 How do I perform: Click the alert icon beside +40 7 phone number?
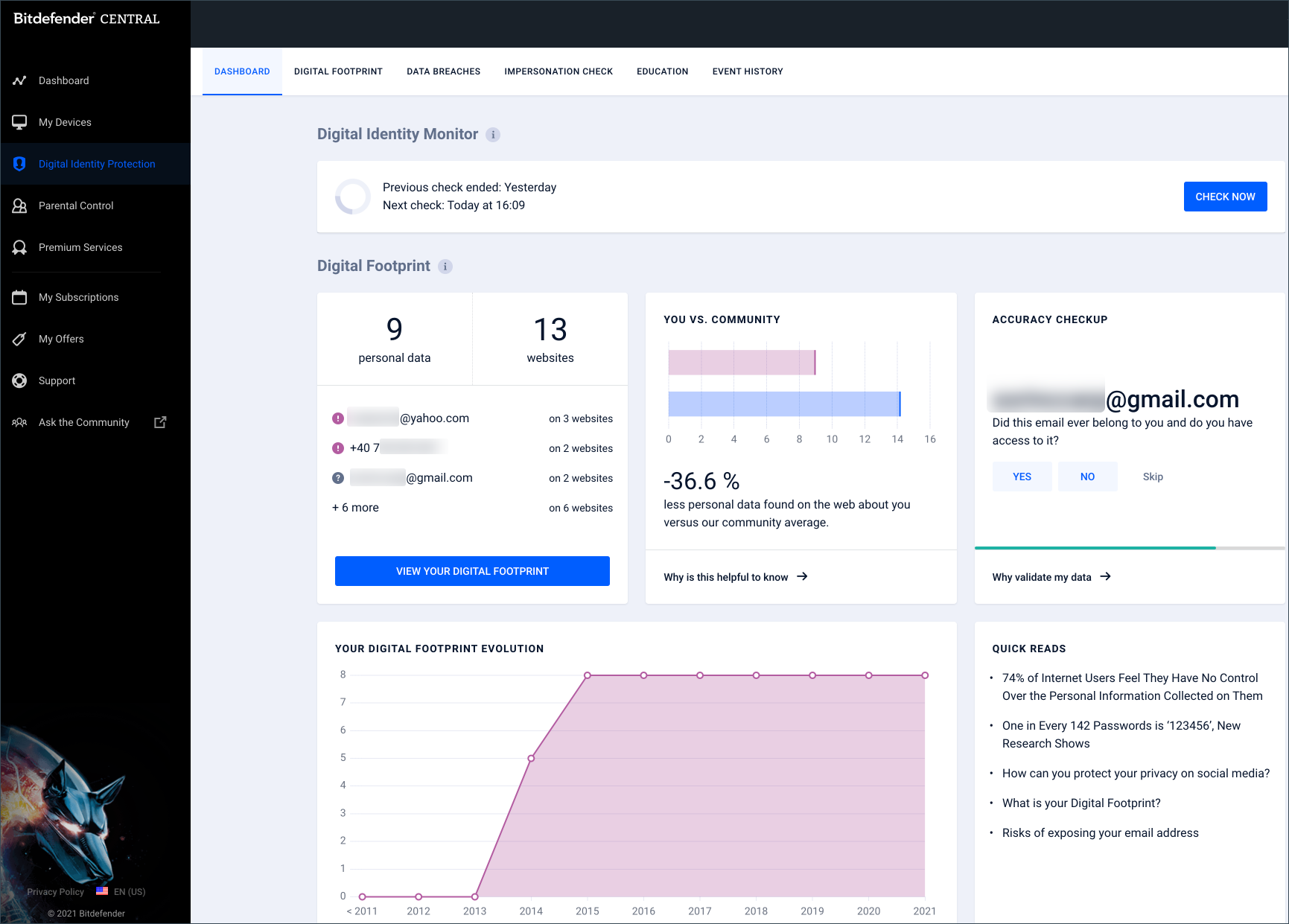click(338, 448)
